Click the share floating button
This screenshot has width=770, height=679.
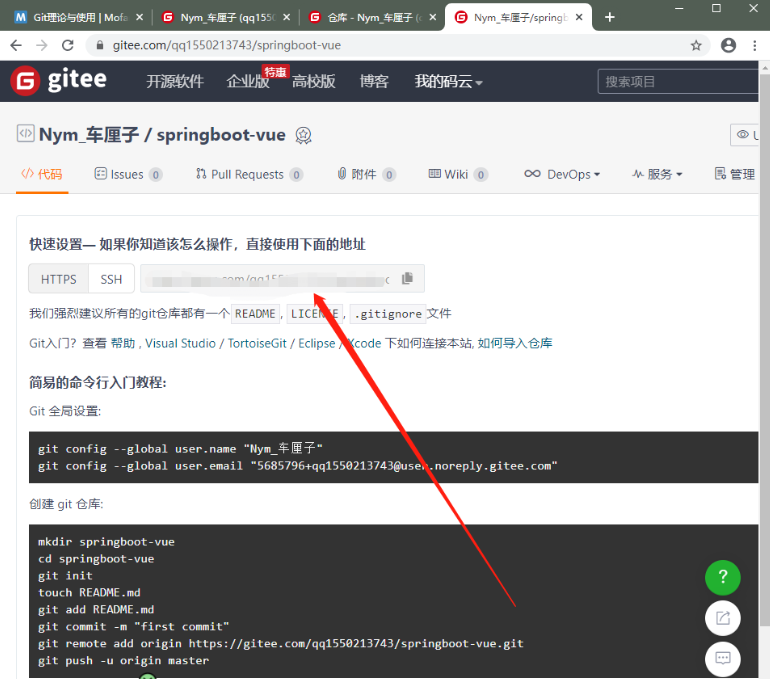722,618
